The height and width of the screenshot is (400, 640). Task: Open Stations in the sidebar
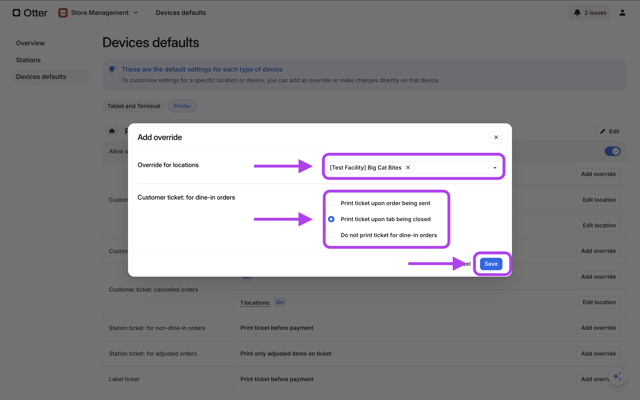28,60
